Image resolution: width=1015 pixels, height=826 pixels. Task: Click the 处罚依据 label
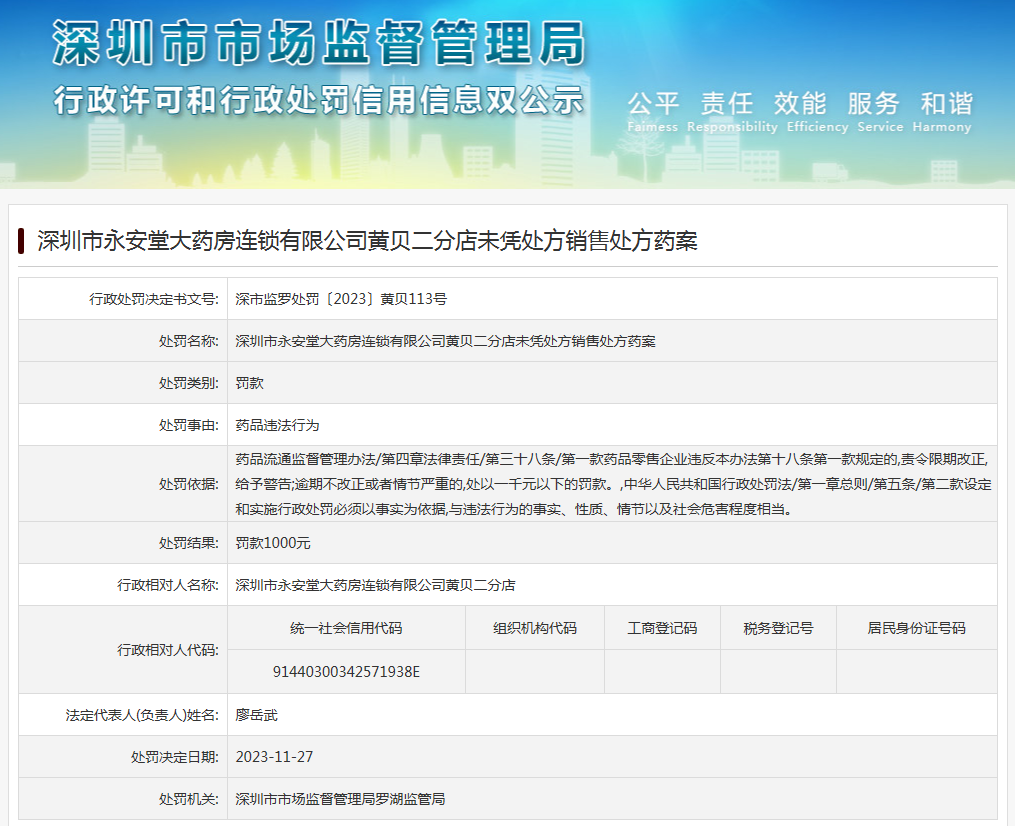point(188,484)
